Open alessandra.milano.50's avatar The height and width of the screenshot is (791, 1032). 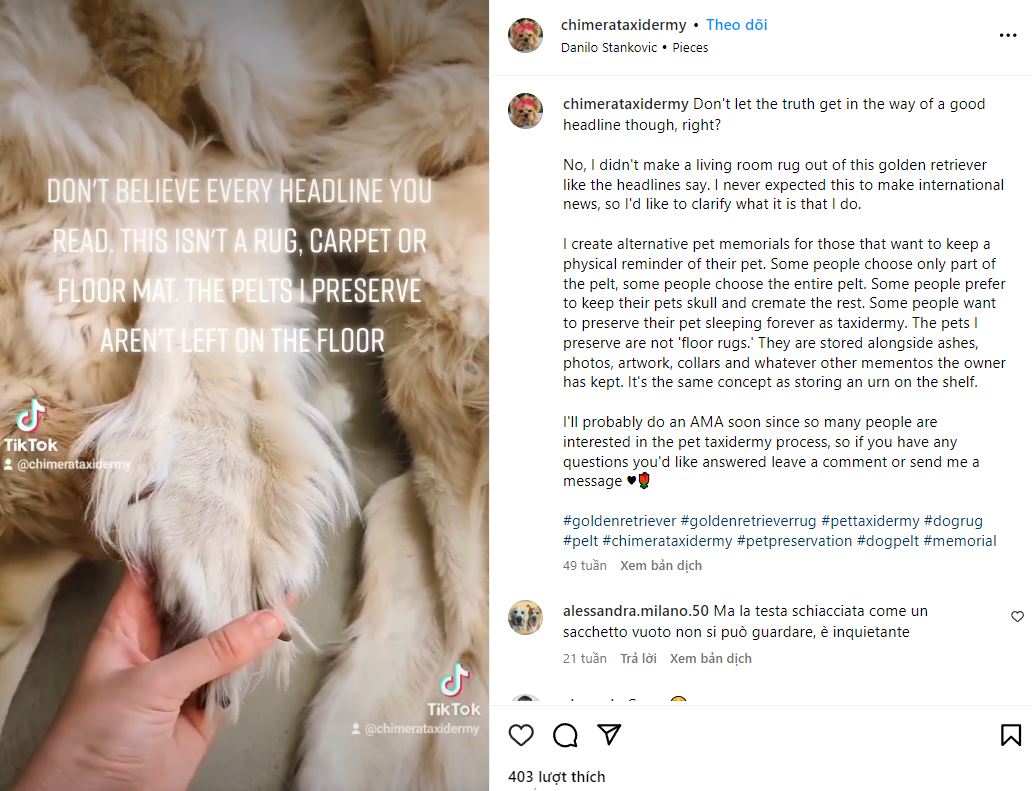[525, 617]
